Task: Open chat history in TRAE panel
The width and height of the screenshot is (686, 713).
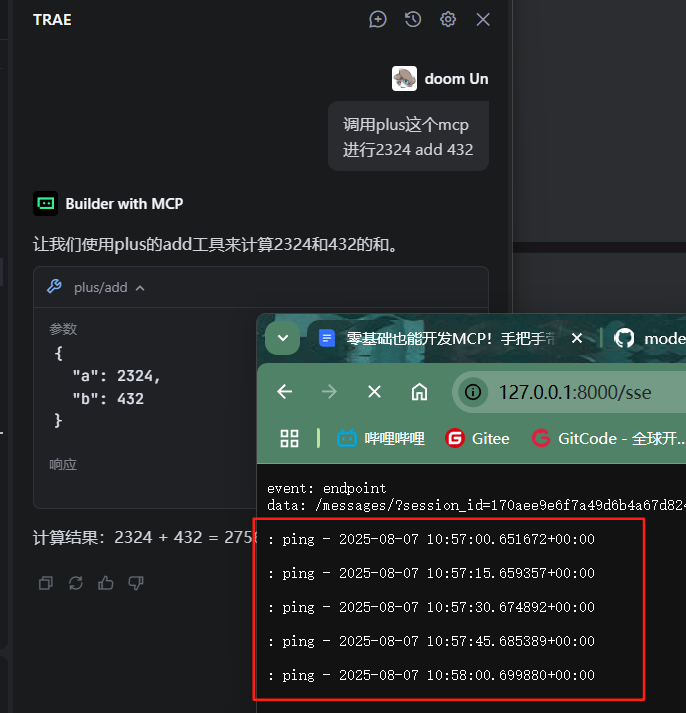Action: pyautogui.click(x=413, y=20)
